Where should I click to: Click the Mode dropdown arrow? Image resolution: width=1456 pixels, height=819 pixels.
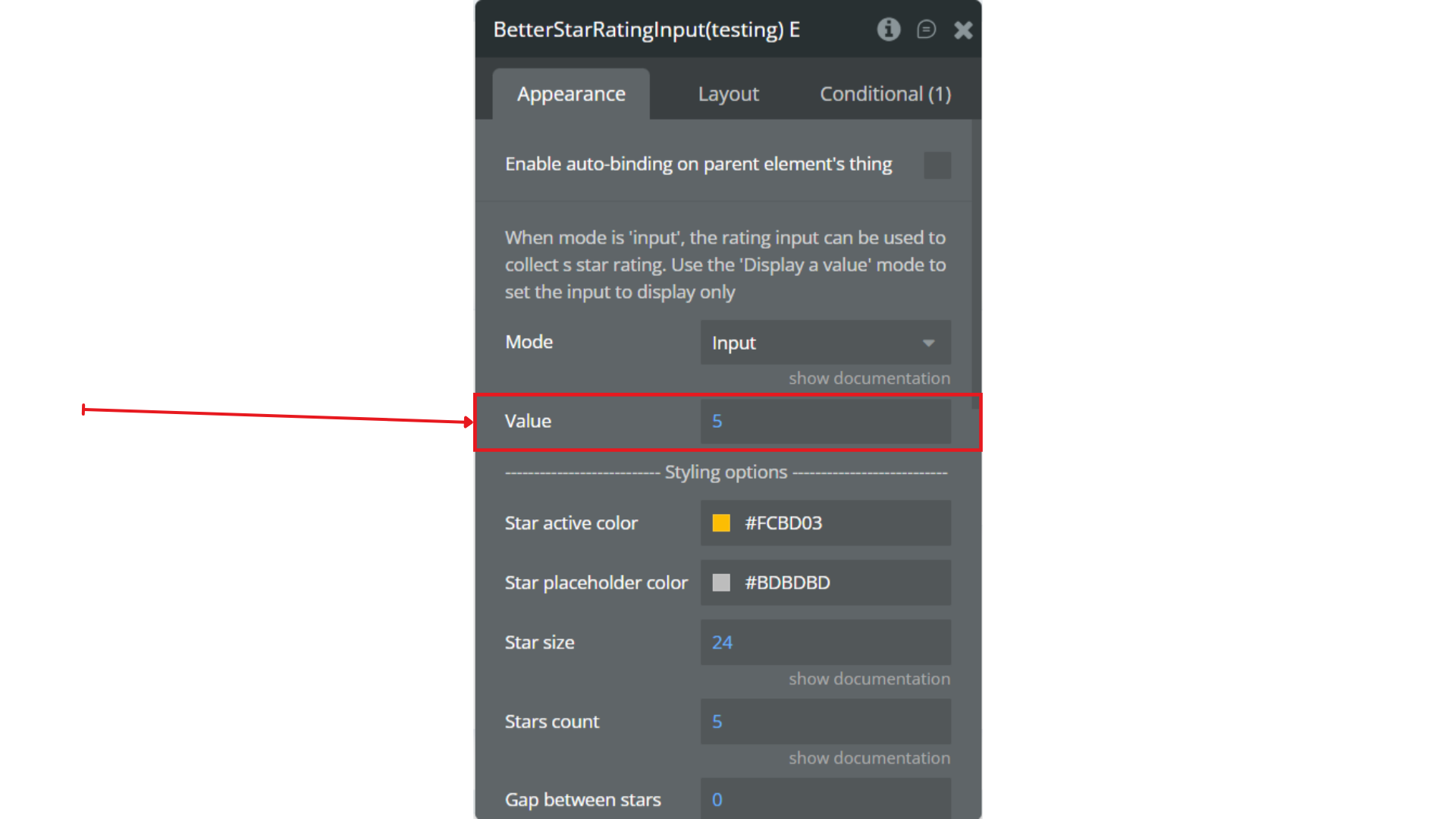point(928,343)
